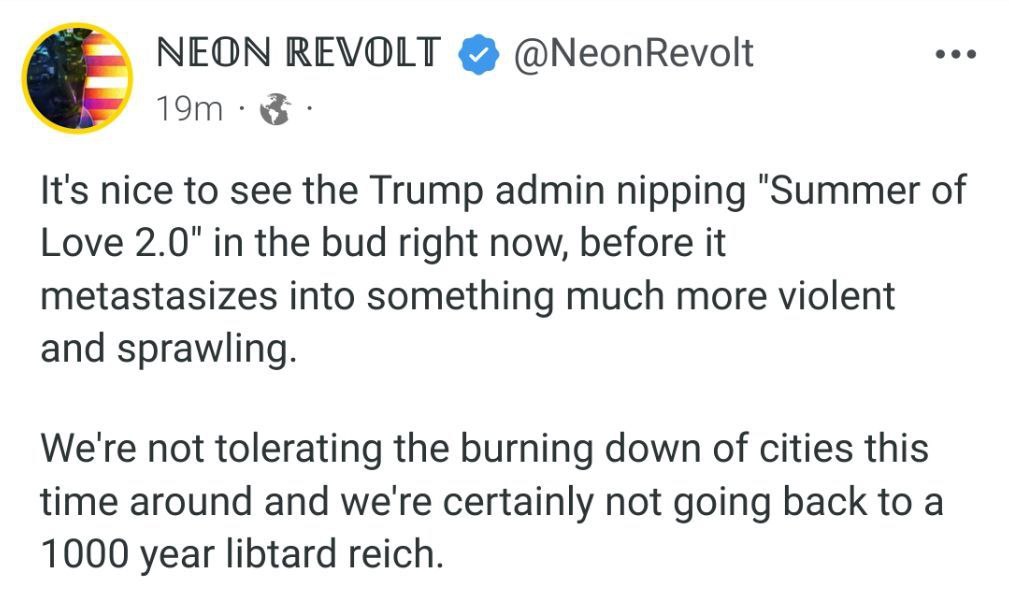Viewport: 1009px width, 592px height.
Task: Click the @NeonRevolt handle
Action: point(633,53)
